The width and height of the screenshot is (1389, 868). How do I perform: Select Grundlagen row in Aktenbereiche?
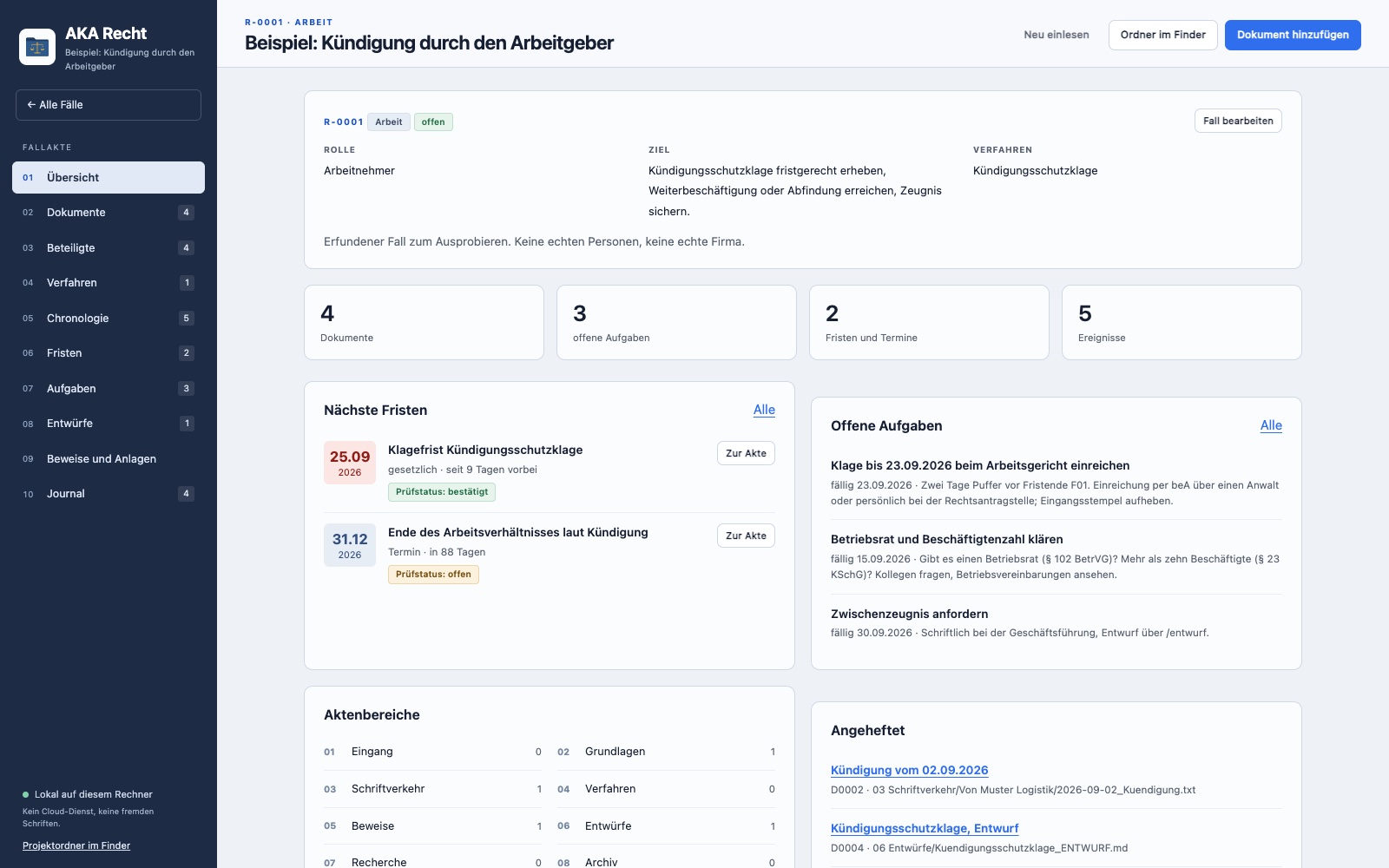pyautogui.click(x=666, y=752)
